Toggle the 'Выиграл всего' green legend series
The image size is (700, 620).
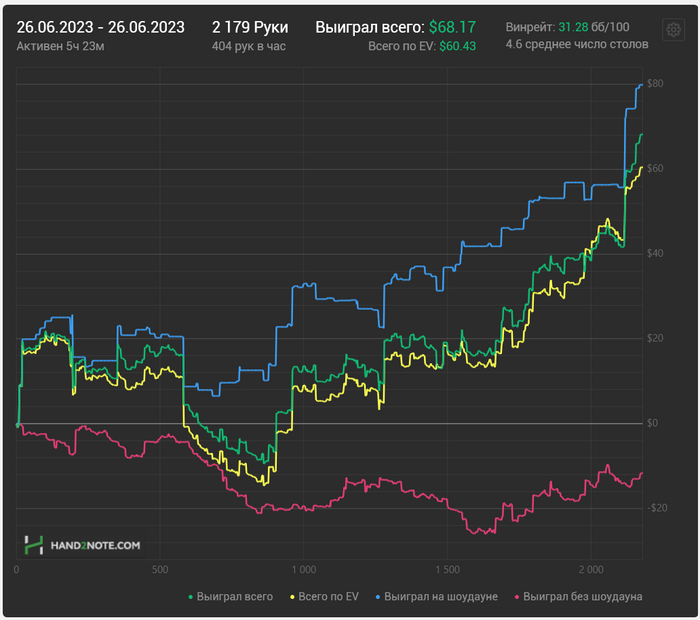[230, 596]
